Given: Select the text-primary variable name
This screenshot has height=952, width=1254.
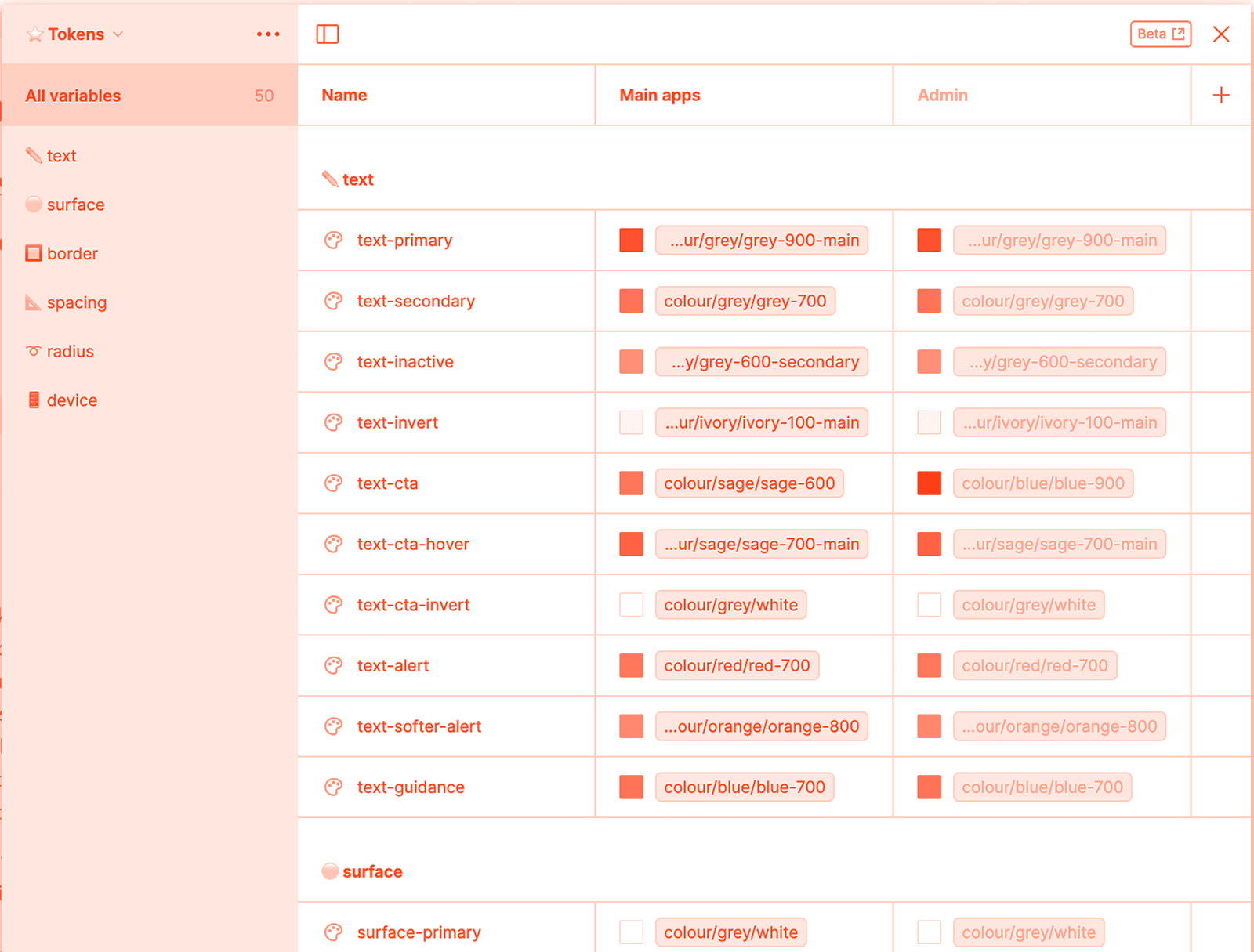Looking at the screenshot, I should [x=404, y=241].
